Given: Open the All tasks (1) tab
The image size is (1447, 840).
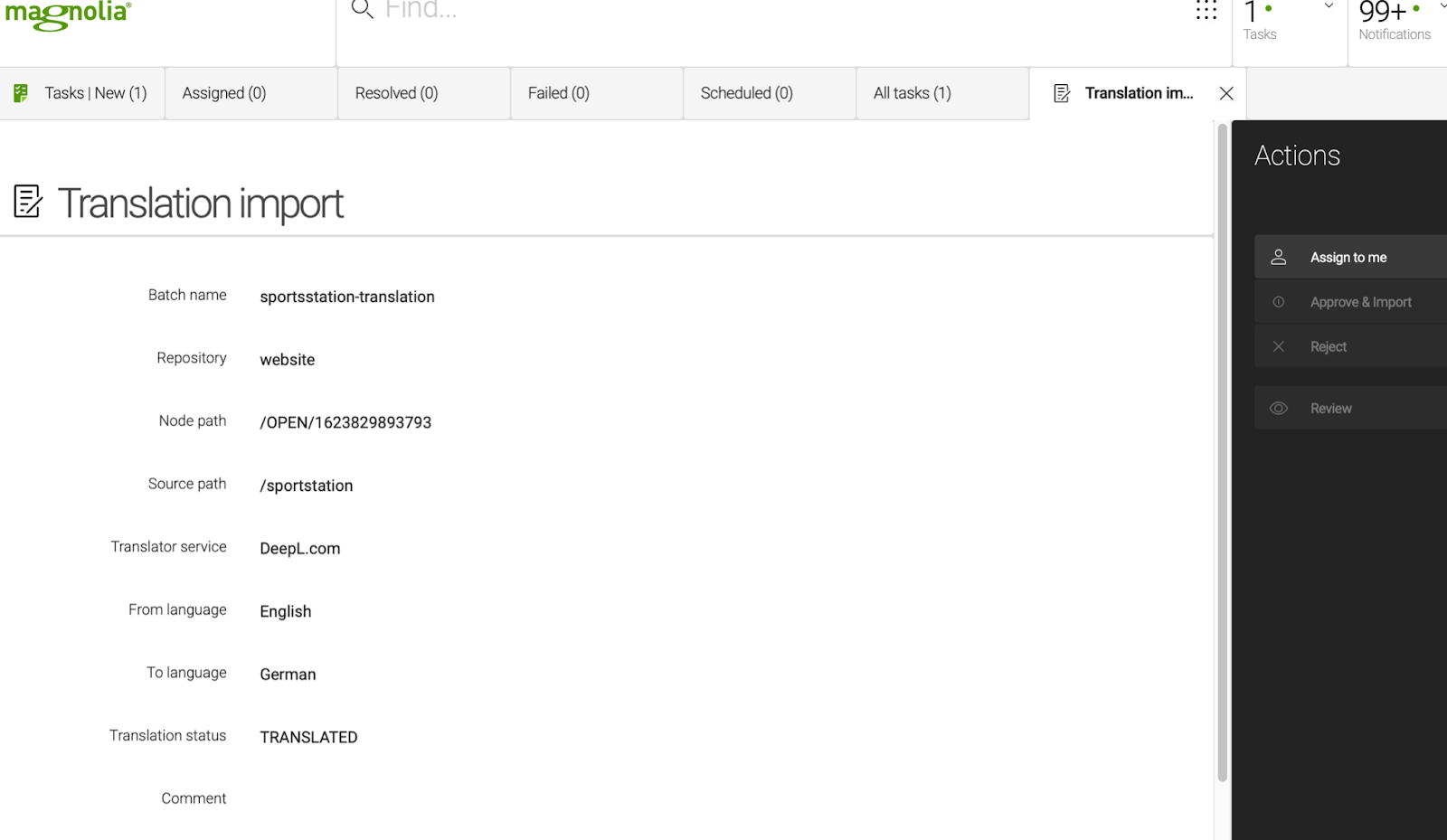Looking at the screenshot, I should coord(912,93).
